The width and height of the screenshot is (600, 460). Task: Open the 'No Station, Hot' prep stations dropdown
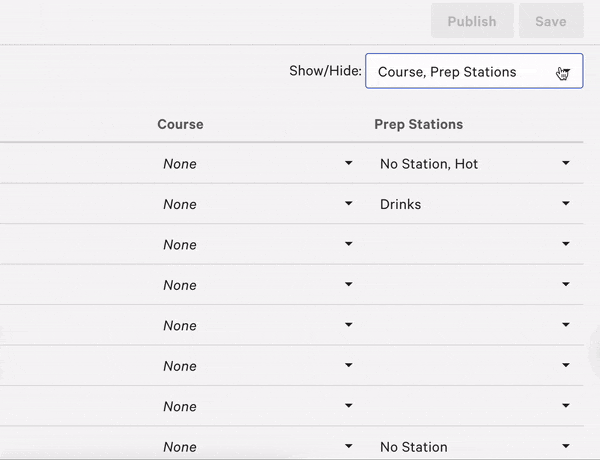pos(473,164)
